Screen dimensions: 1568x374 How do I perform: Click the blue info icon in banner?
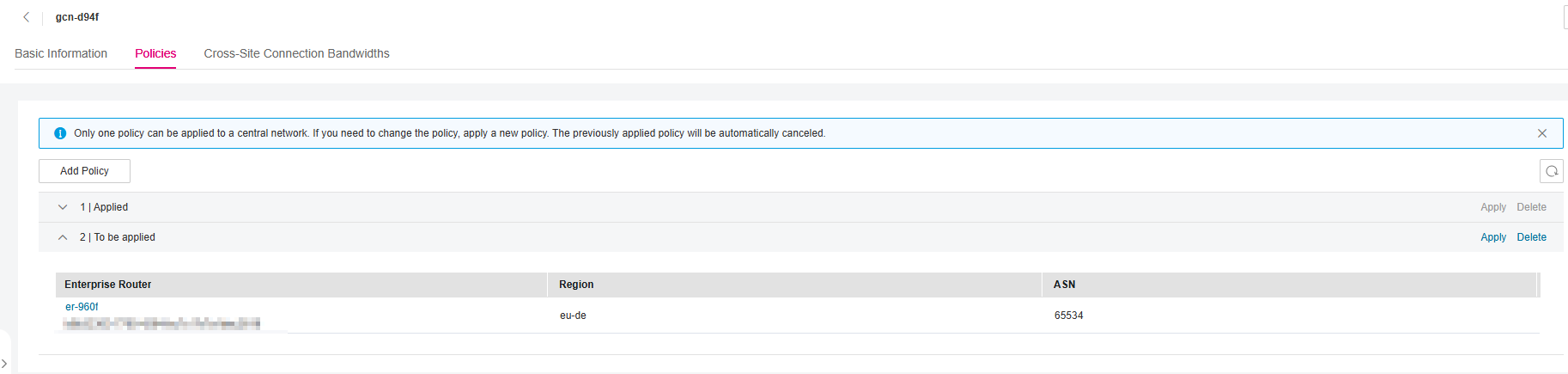pyautogui.click(x=60, y=133)
